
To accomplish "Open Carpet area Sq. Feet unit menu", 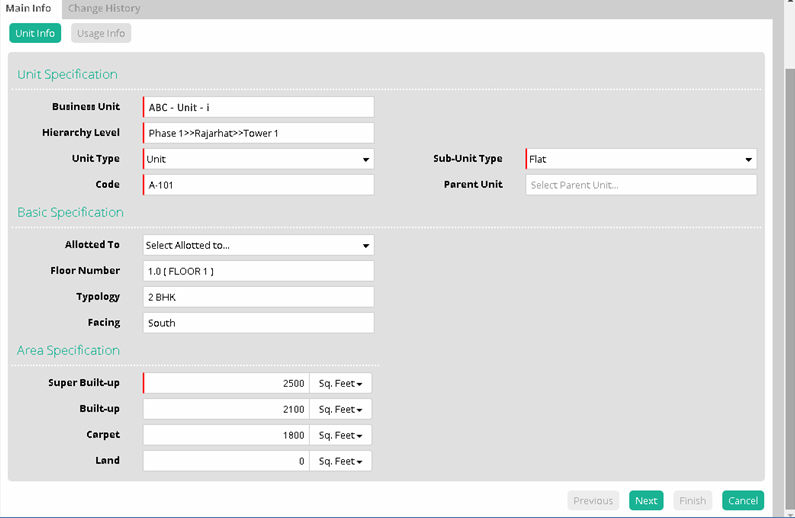I will (x=340, y=435).
